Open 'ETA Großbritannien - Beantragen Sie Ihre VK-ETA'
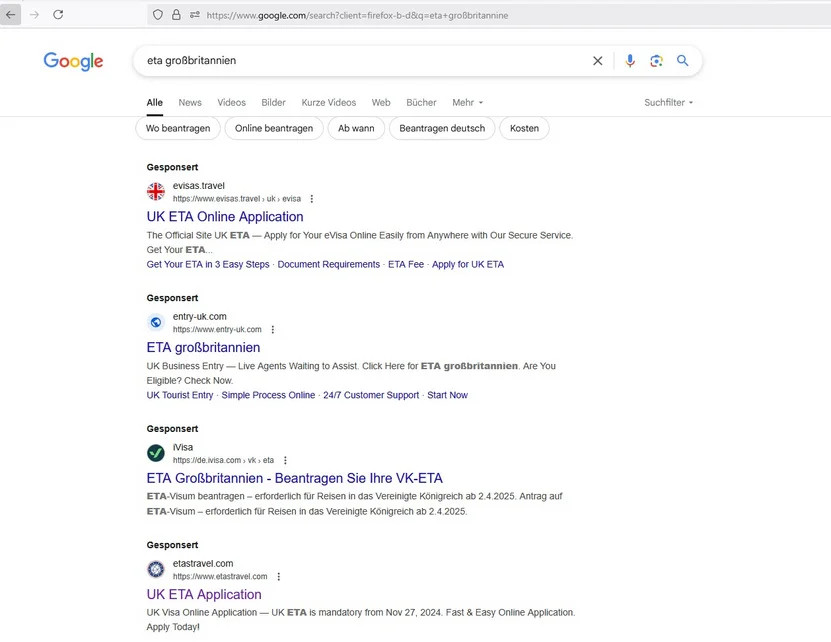This screenshot has height=642, width=831. coord(295,478)
